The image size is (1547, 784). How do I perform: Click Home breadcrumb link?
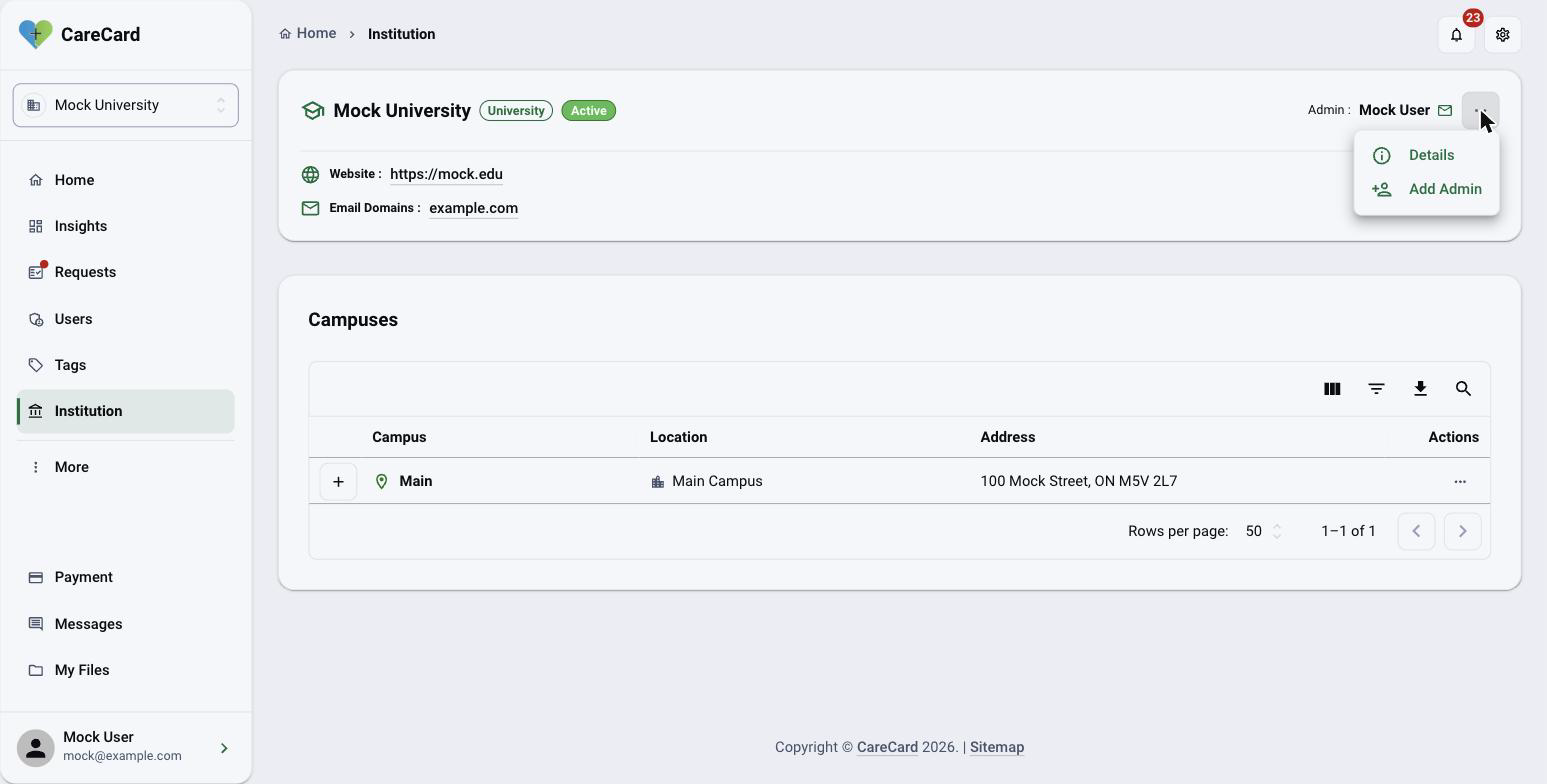(308, 34)
